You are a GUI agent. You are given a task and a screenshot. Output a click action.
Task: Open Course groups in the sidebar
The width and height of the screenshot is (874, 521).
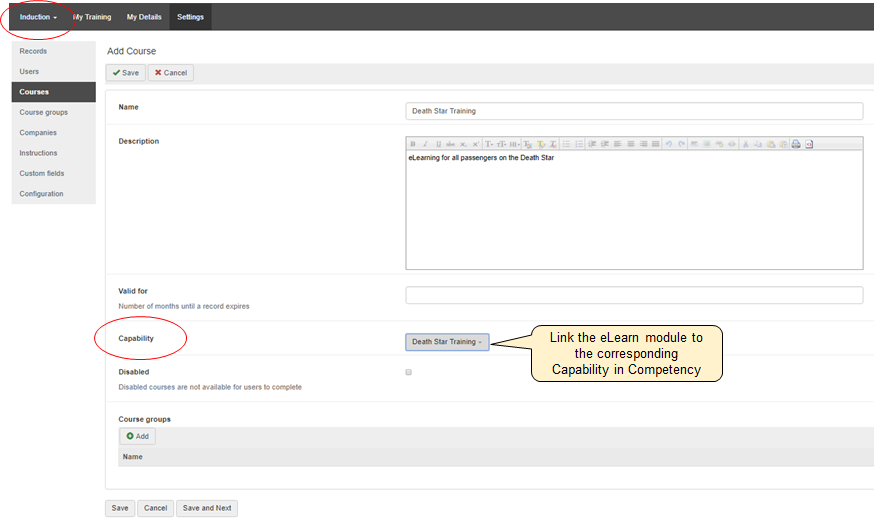coord(44,112)
